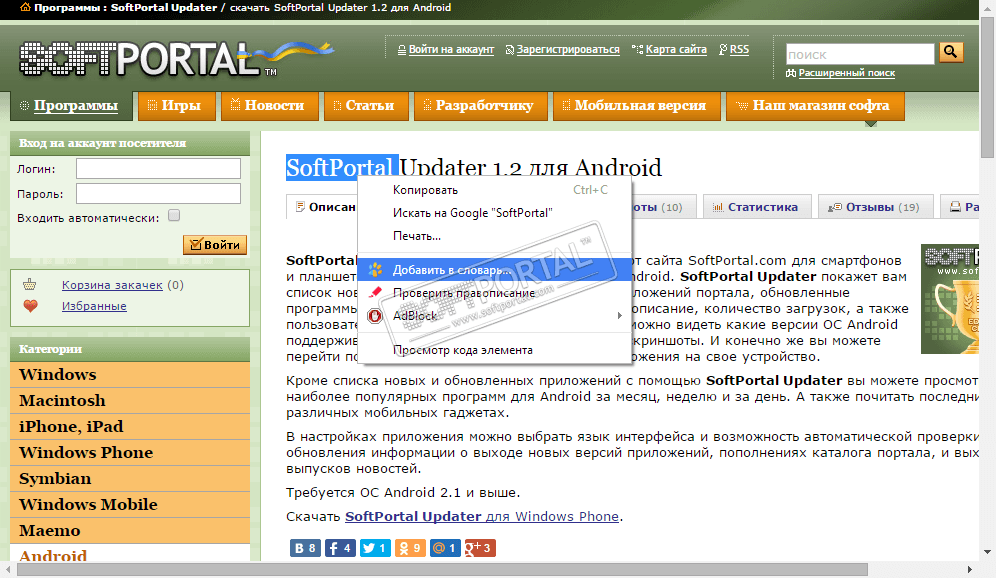Click 'Войти на аккаунт' link

[451, 50]
